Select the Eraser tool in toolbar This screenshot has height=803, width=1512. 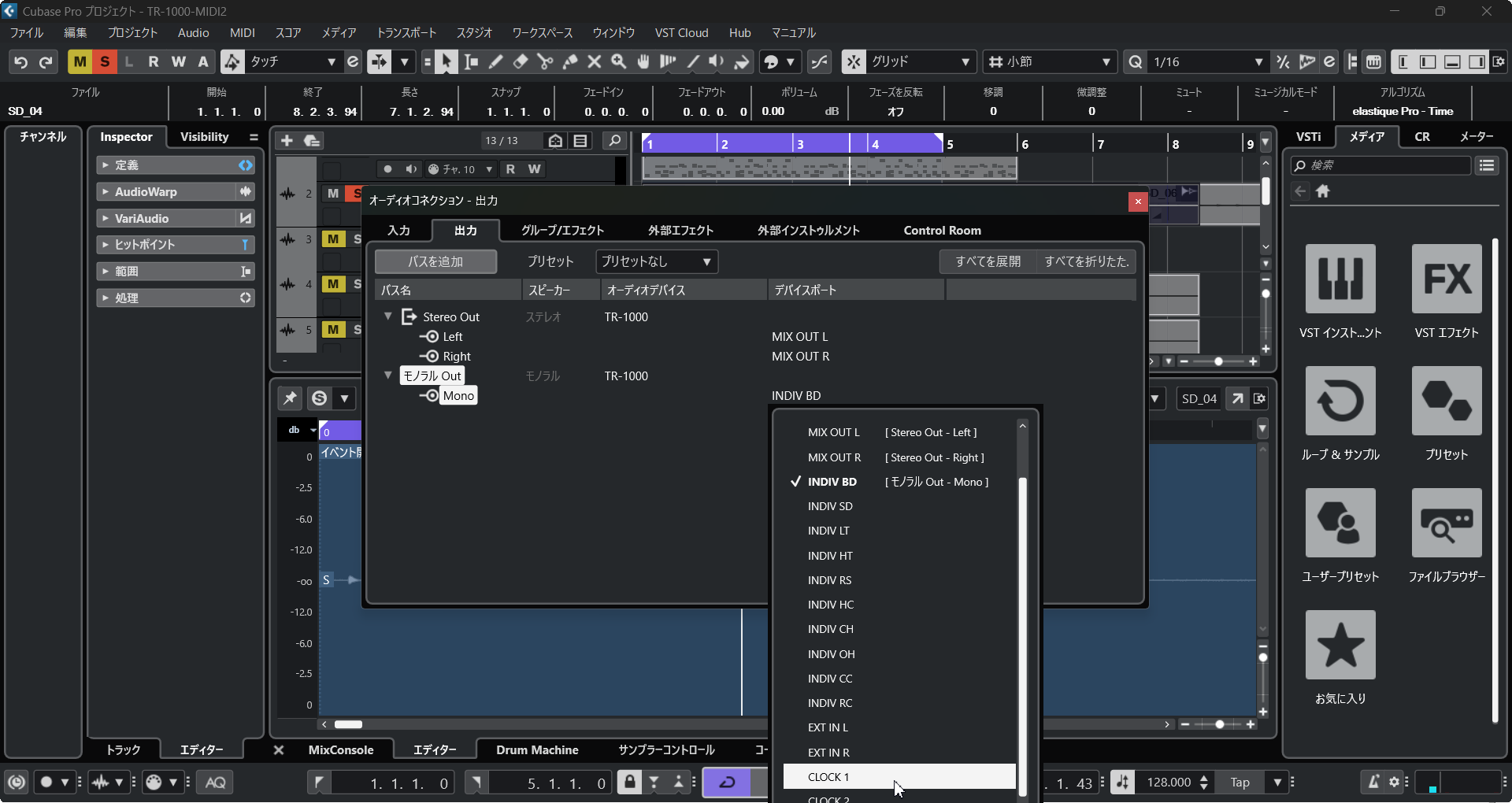(520, 61)
